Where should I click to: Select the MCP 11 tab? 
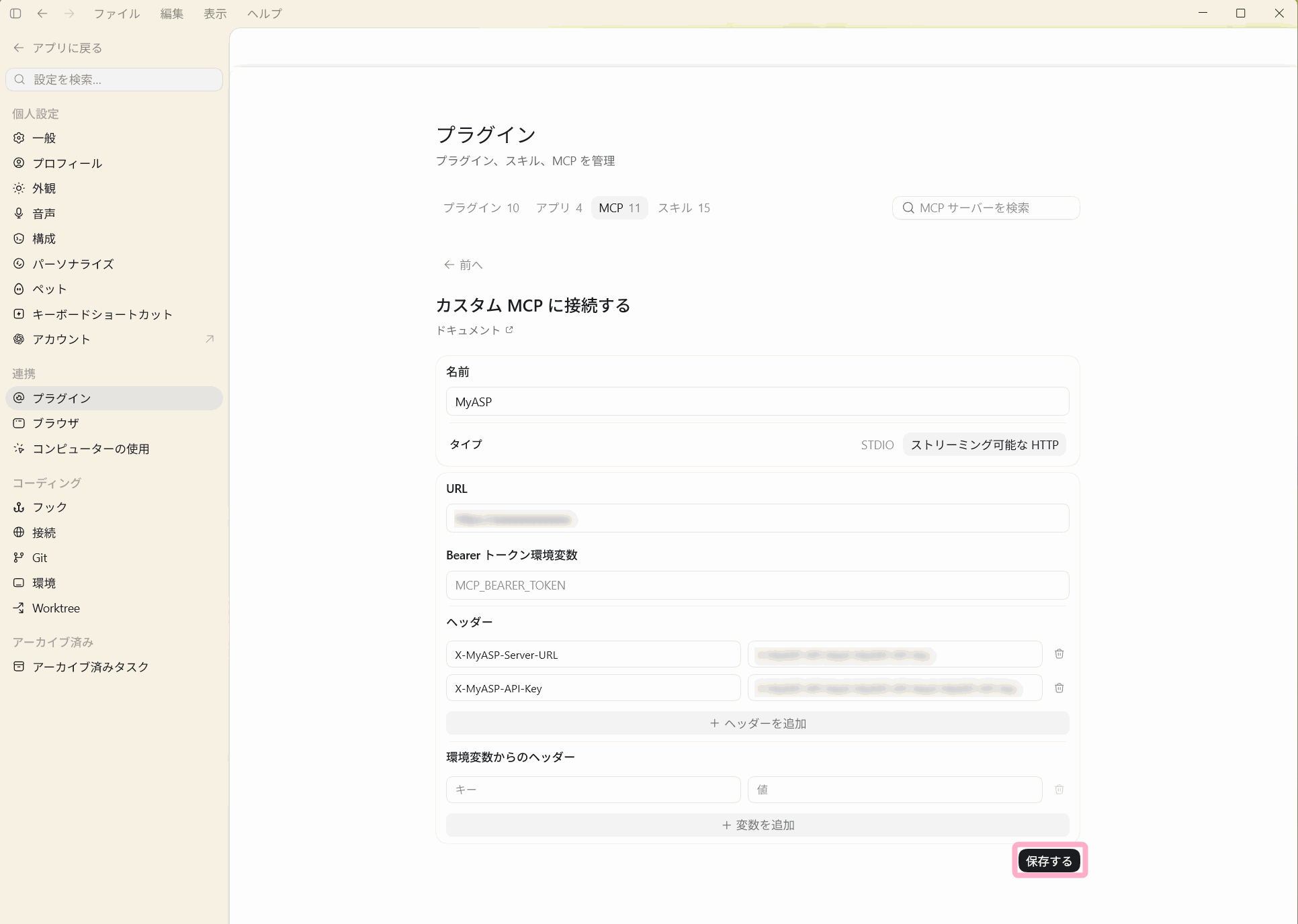[x=619, y=207]
